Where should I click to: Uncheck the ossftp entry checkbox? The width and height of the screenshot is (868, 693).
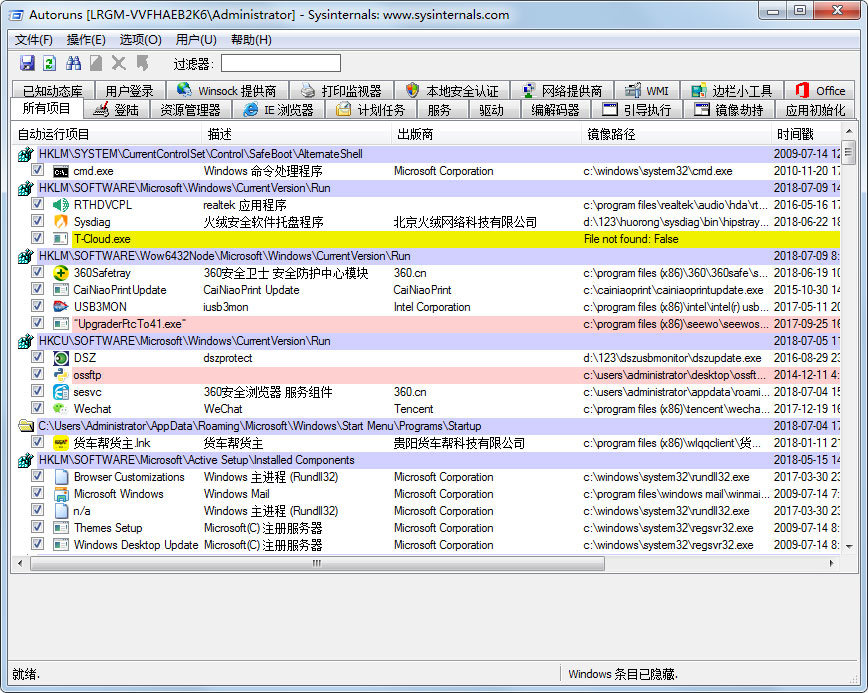[37, 374]
